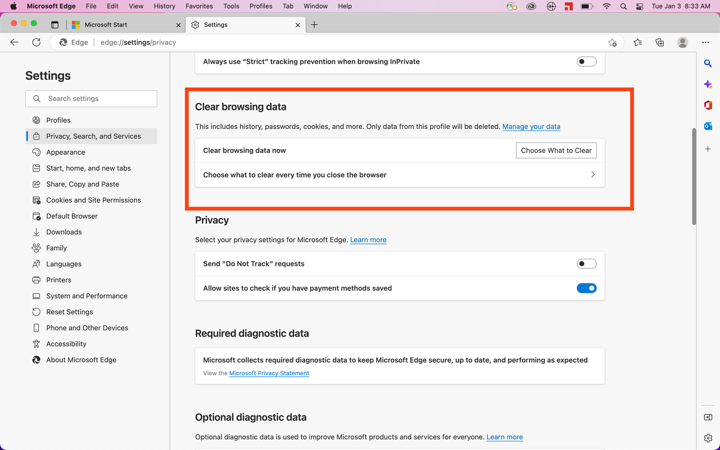The width and height of the screenshot is (720, 450).
Task: Open the profile avatar menu
Action: click(x=683, y=42)
